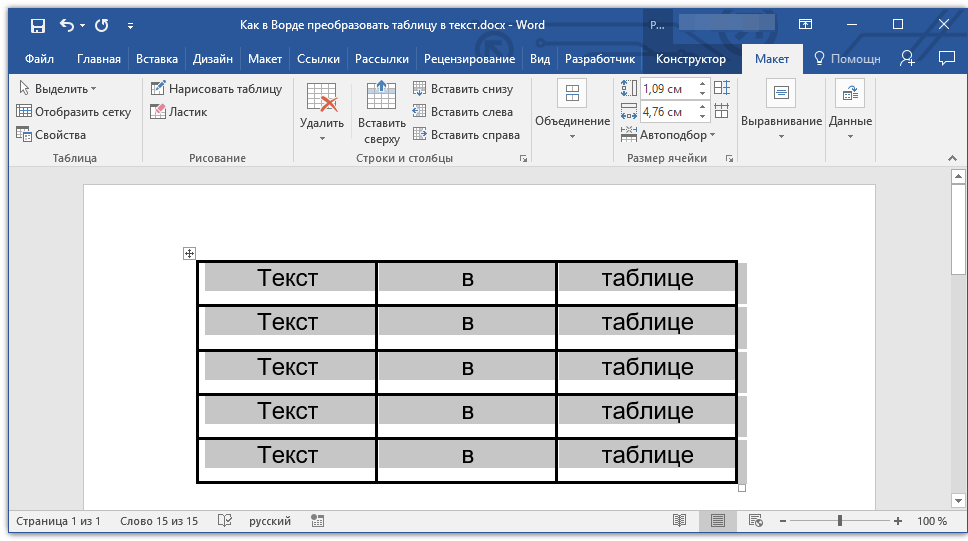Switch to the Конструктор tab

coord(690,59)
